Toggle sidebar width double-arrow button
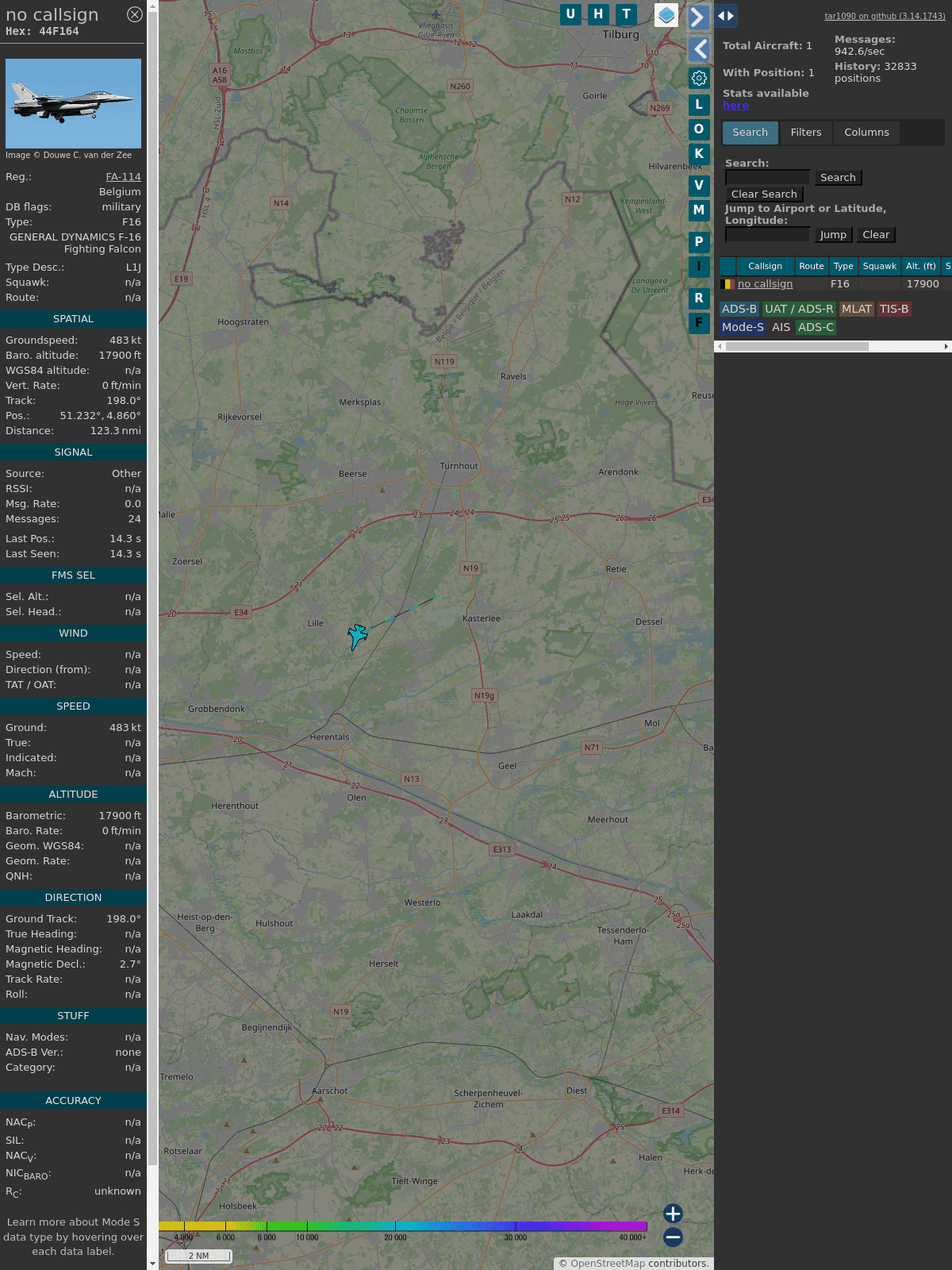952x1270 pixels. click(x=725, y=16)
